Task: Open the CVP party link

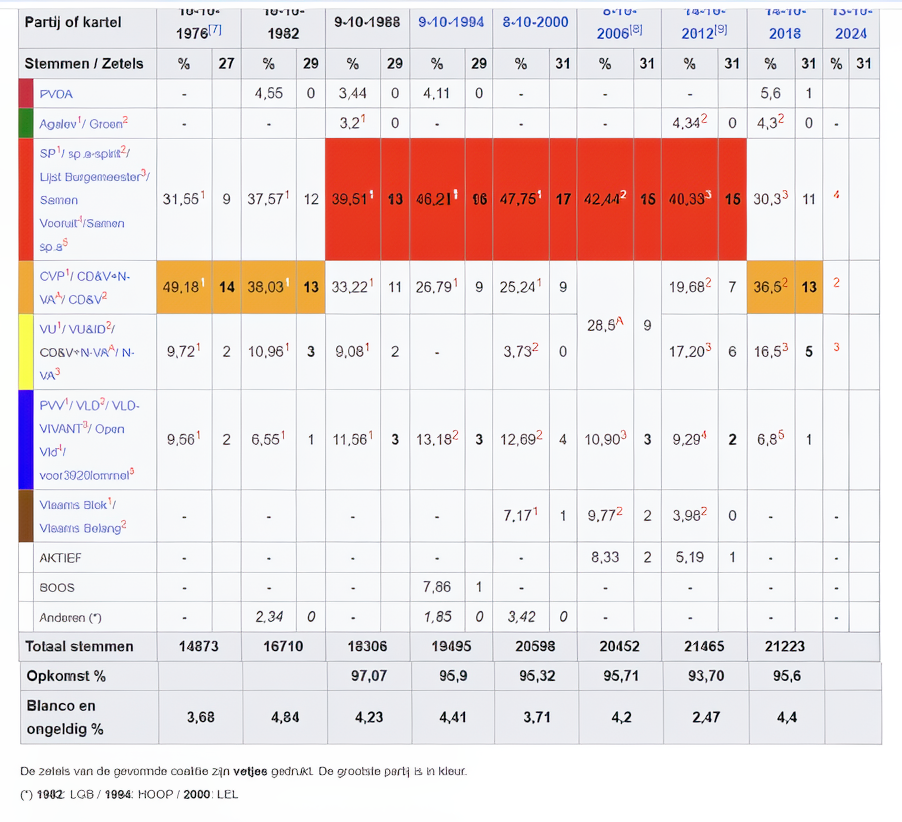Action: pos(52,276)
